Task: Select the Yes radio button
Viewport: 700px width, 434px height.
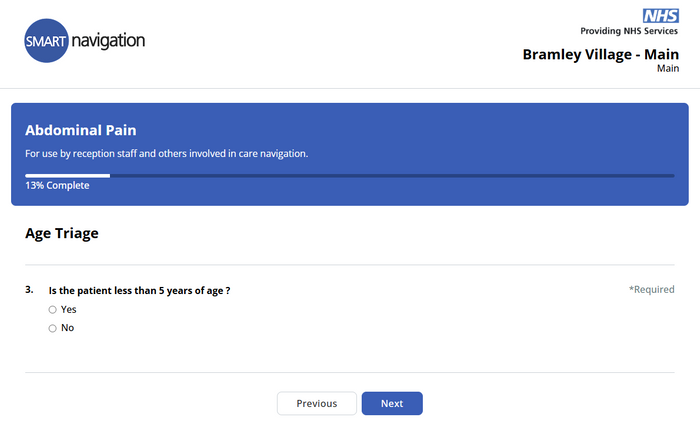Action: 53,309
